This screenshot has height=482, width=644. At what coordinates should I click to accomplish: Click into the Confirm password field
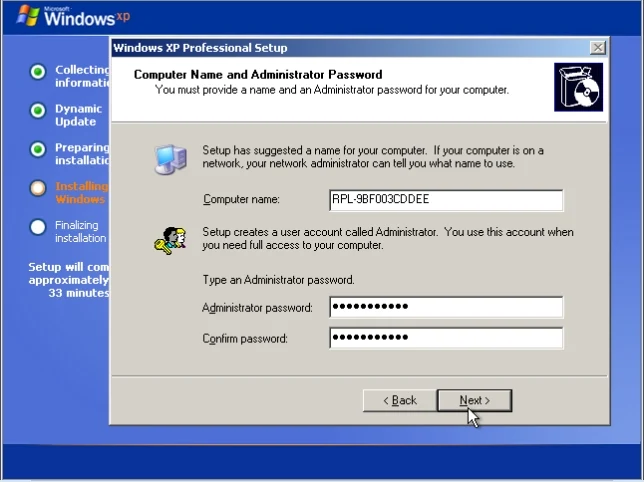click(x=446, y=338)
